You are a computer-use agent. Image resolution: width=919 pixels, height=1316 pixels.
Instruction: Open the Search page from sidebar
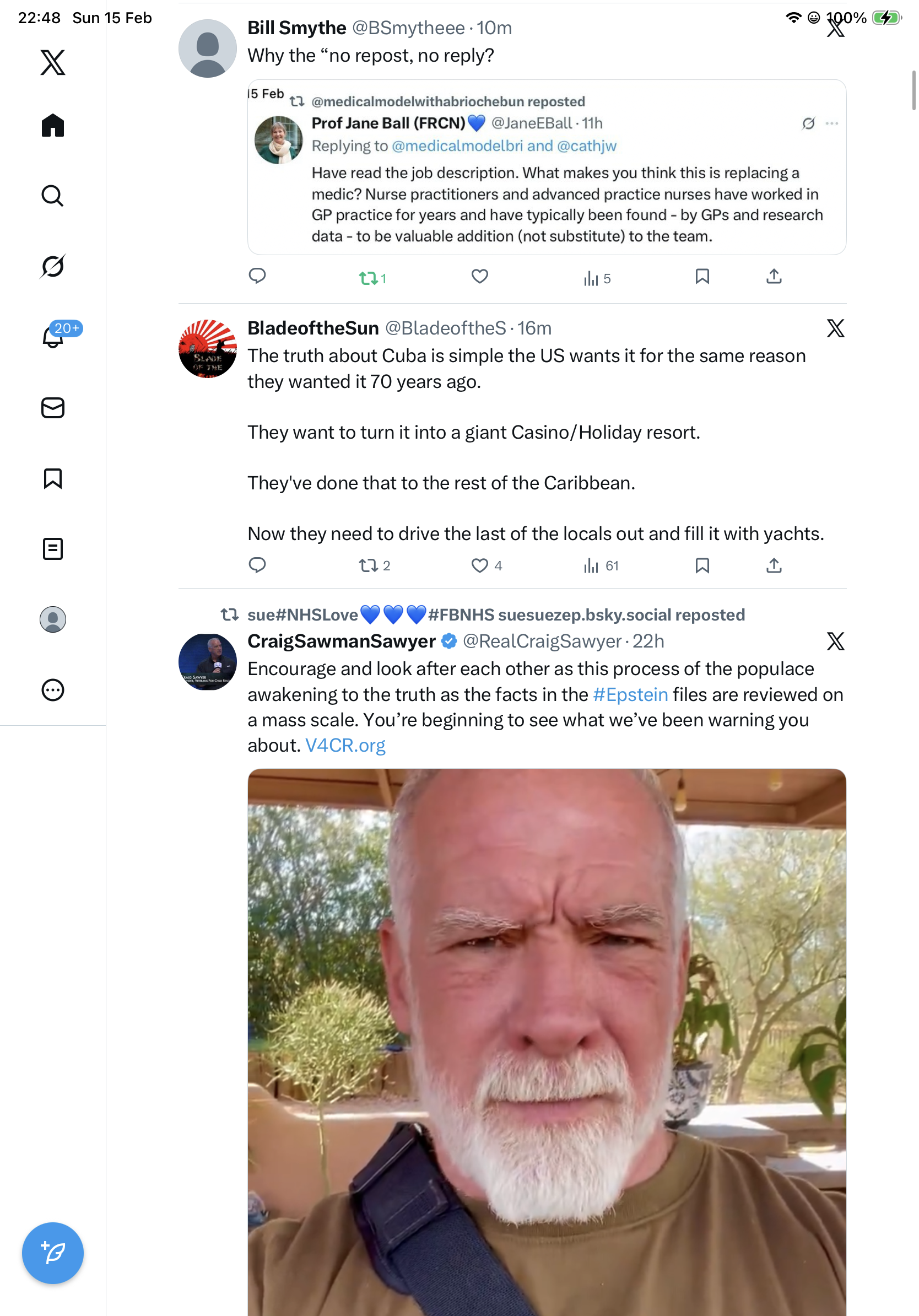click(53, 196)
